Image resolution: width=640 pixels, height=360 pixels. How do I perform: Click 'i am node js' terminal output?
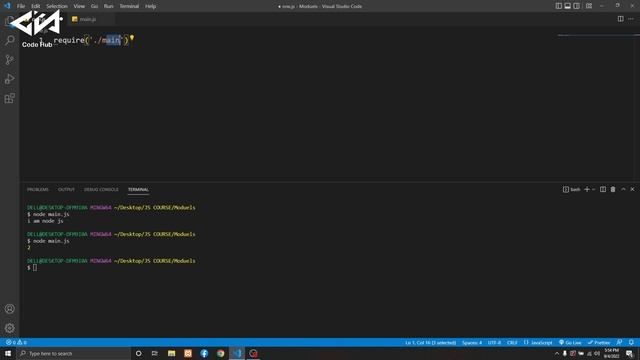click(45, 221)
